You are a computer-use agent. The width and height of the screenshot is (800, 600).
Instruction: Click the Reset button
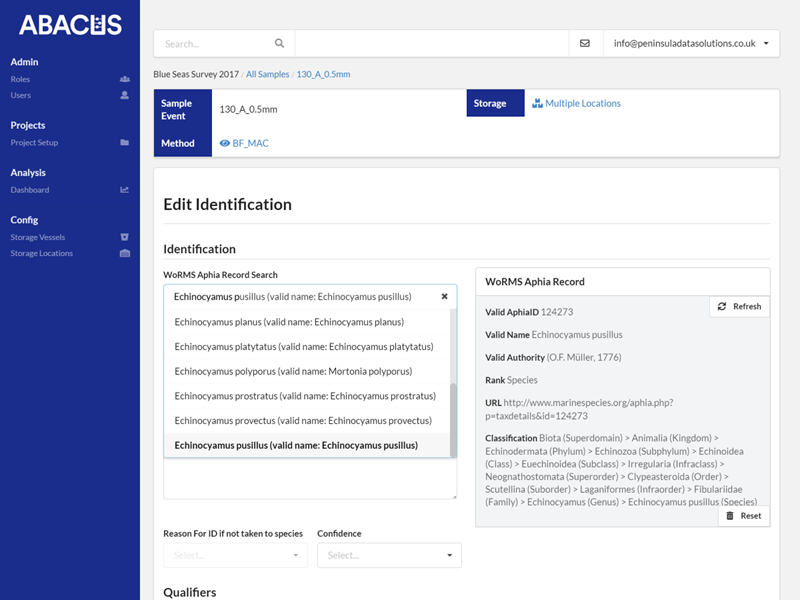pyautogui.click(x=743, y=516)
